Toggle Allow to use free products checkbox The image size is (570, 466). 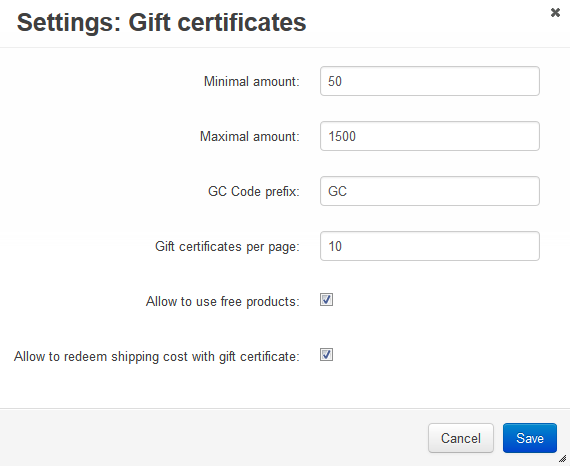pos(326,300)
